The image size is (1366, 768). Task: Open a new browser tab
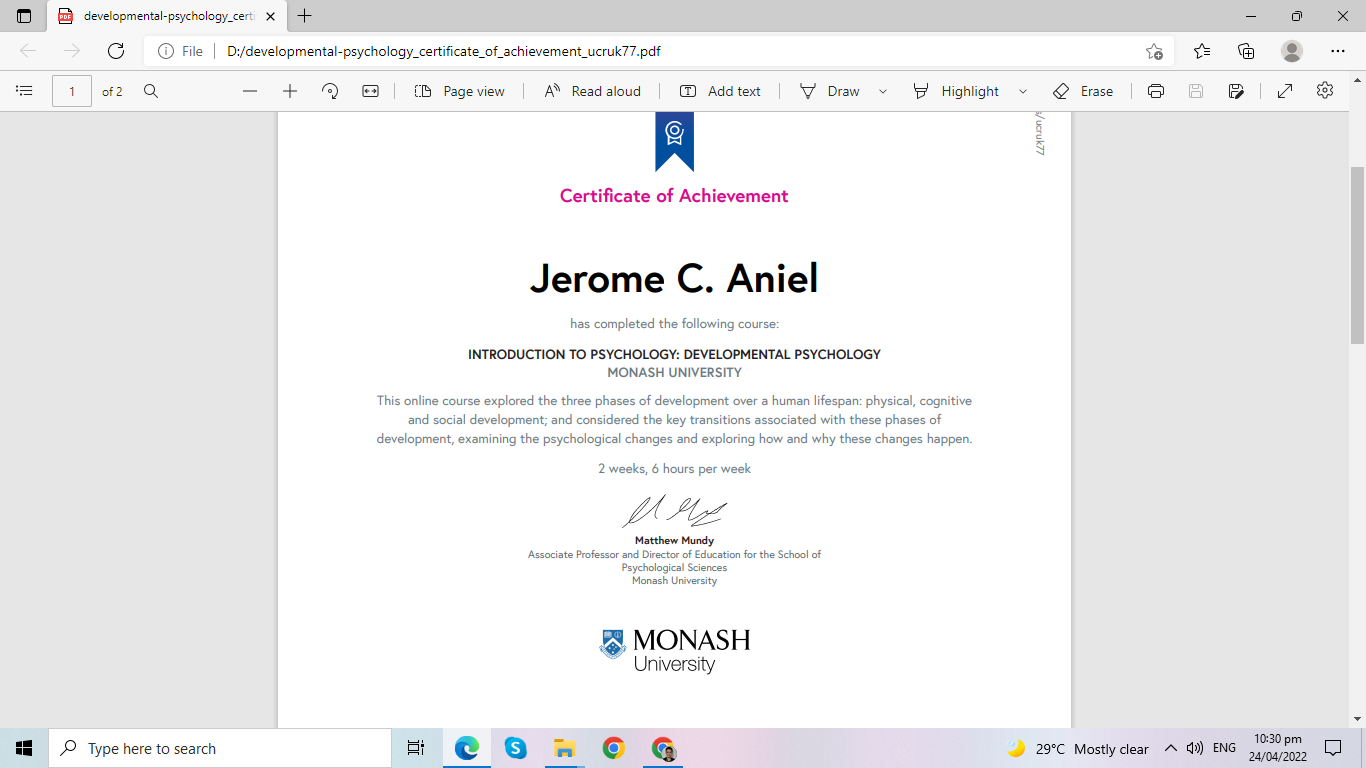point(305,16)
